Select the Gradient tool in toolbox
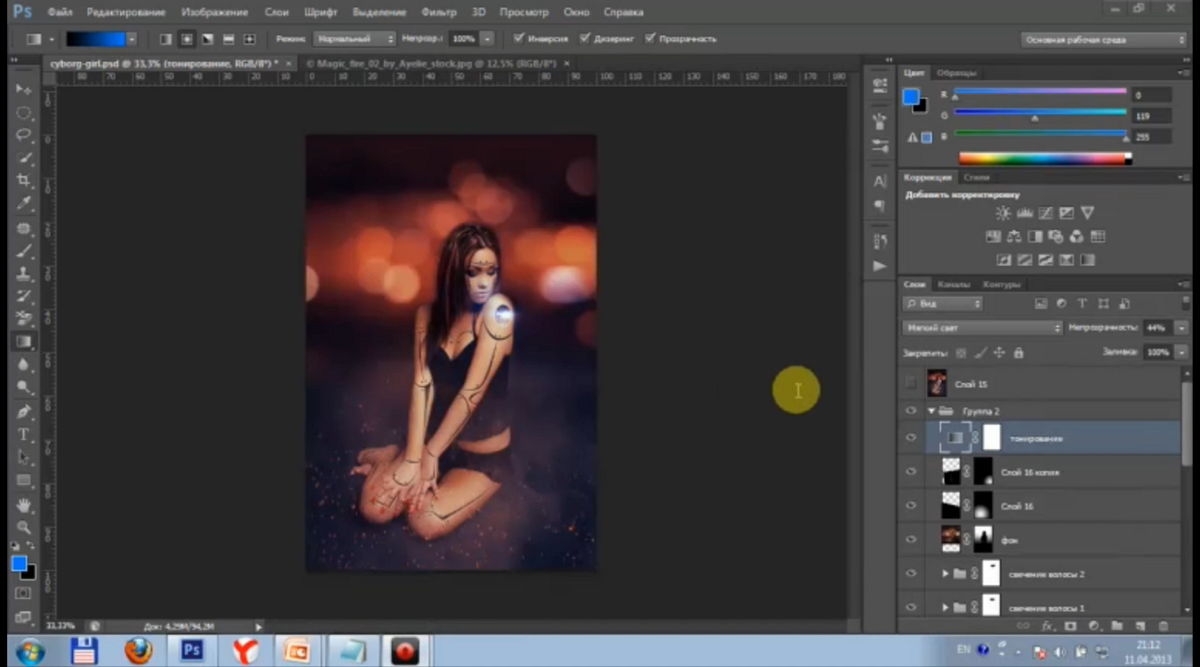The image size is (1200, 667). point(24,342)
